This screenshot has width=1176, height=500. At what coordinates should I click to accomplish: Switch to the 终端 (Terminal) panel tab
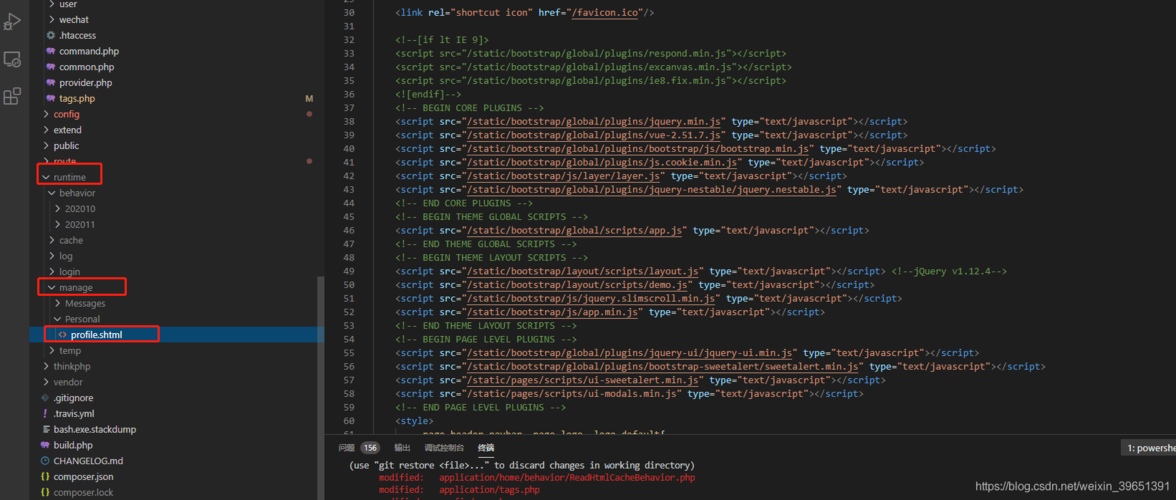tap(486, 448)
